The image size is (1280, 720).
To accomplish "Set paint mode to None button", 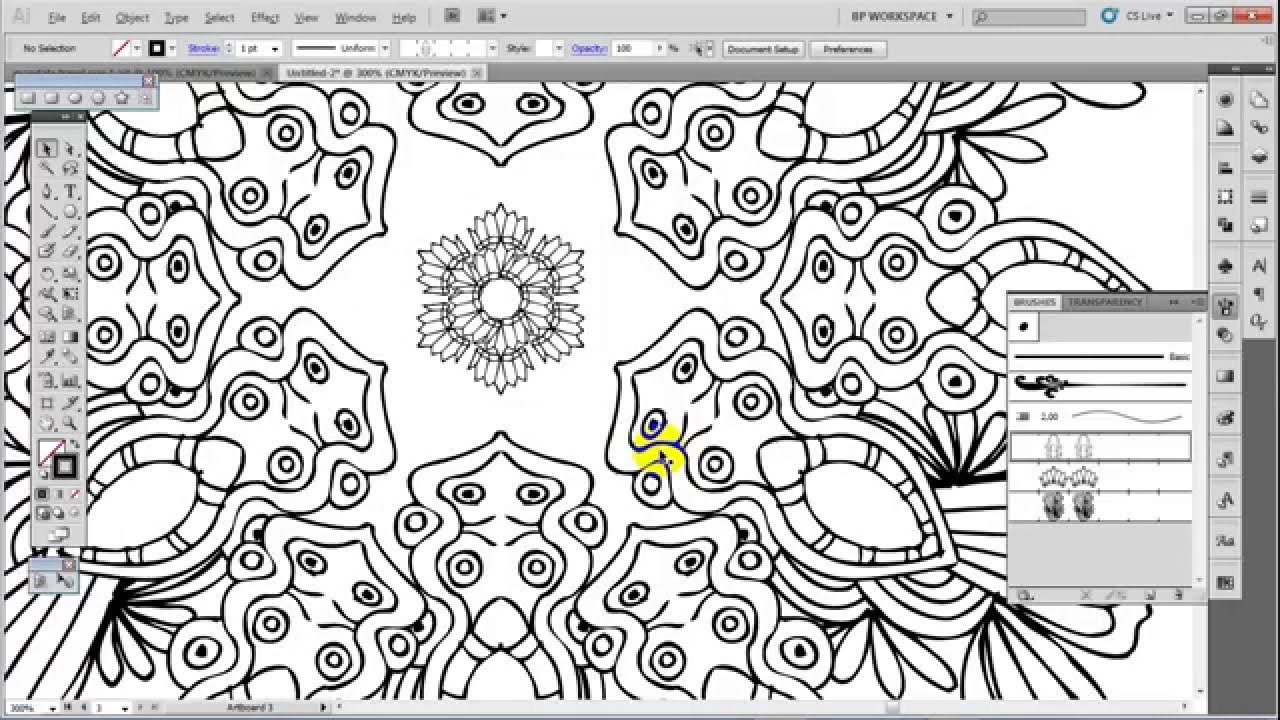I will 75,494.
